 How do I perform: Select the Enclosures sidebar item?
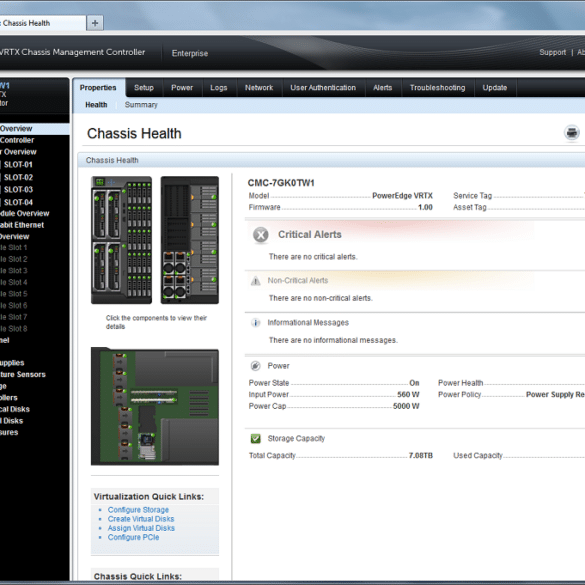tap(9, 432)
